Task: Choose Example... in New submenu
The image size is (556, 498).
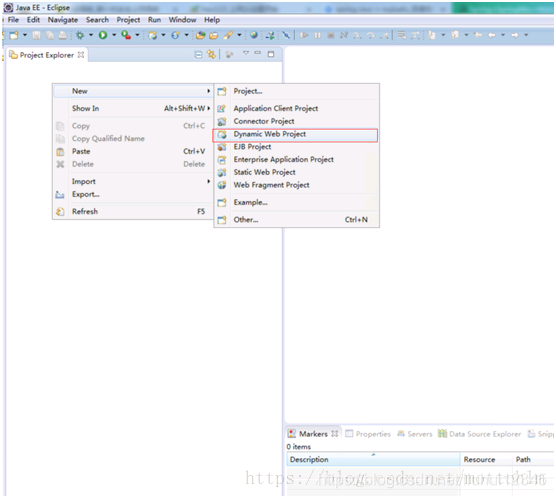Action: [x=296, y=203]
